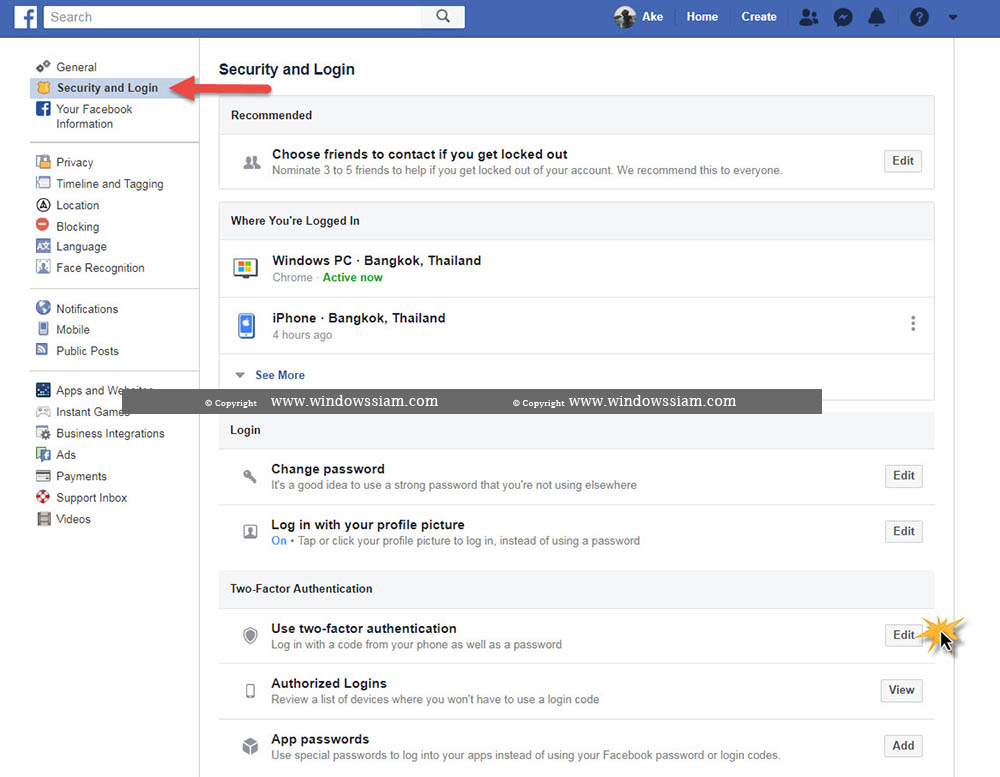View the Authorized Logins list
The image size is (1000, 777).
pos(901,690)
